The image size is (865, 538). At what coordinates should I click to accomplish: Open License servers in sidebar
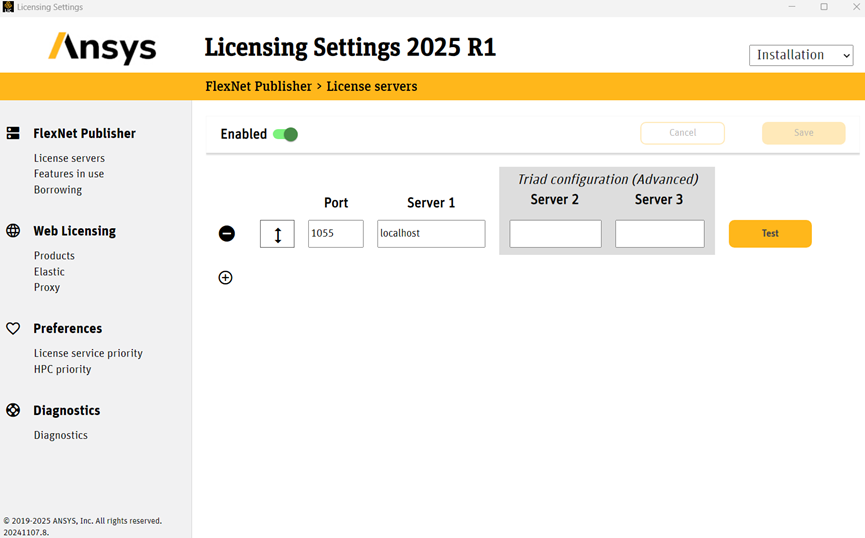69,158
